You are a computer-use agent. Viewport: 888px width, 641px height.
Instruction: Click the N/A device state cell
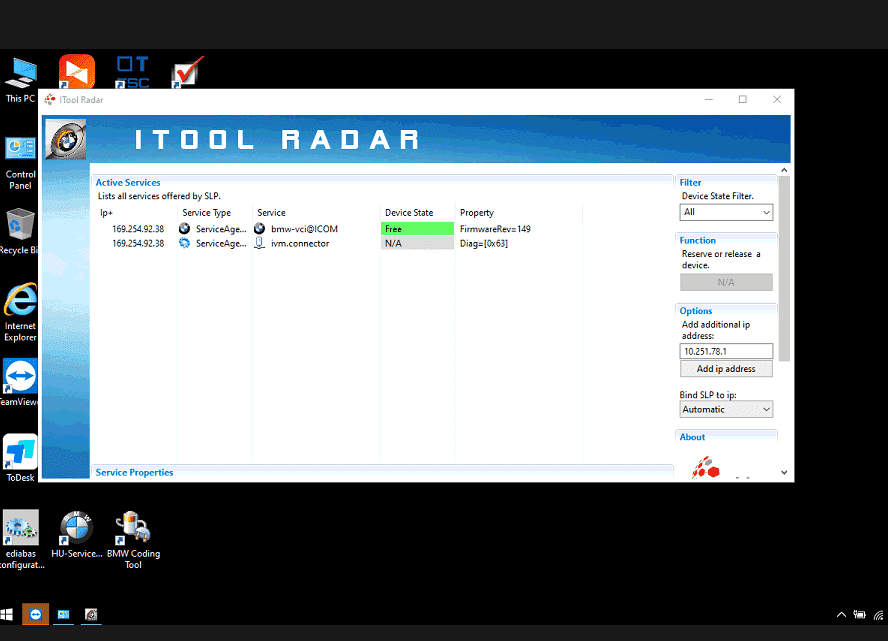pos(417,243)
